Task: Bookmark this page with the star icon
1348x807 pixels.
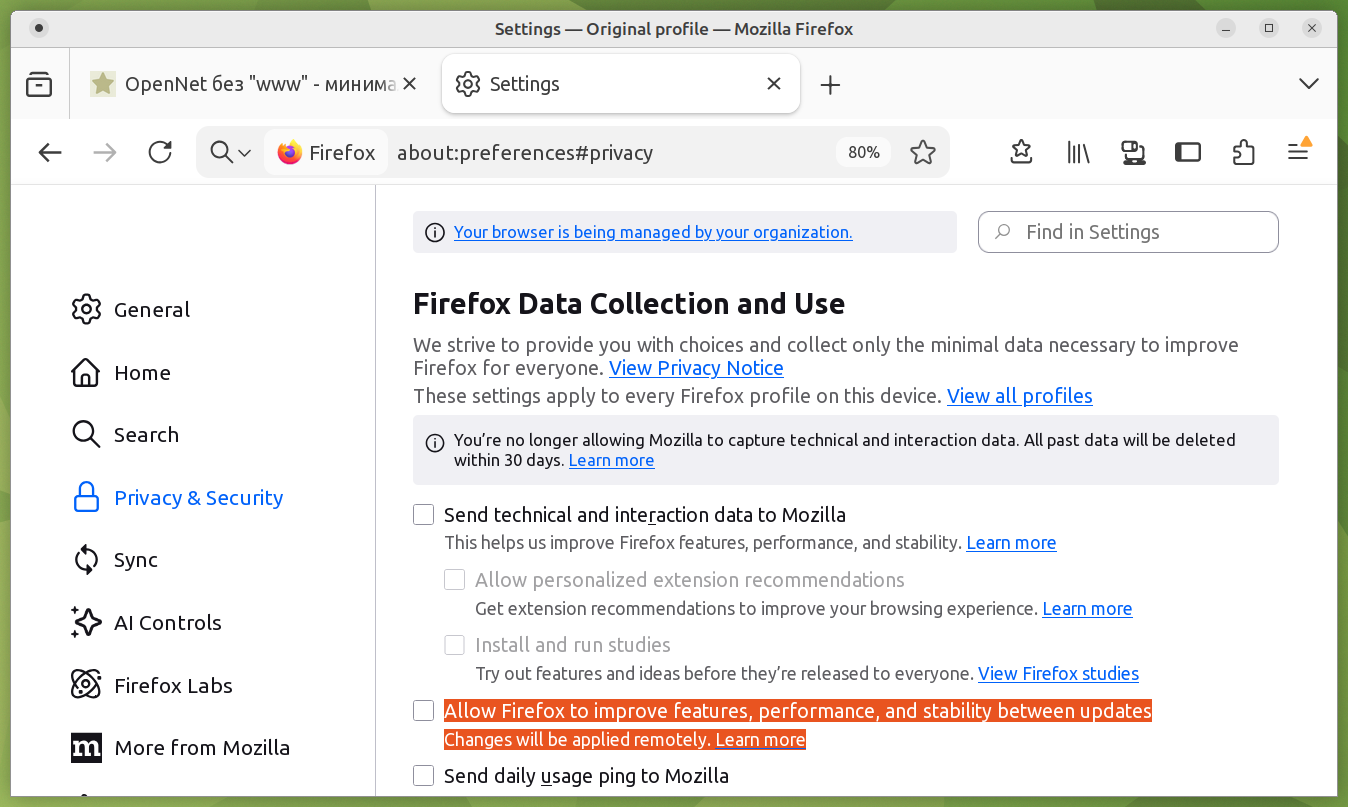Action: point(922,152)
